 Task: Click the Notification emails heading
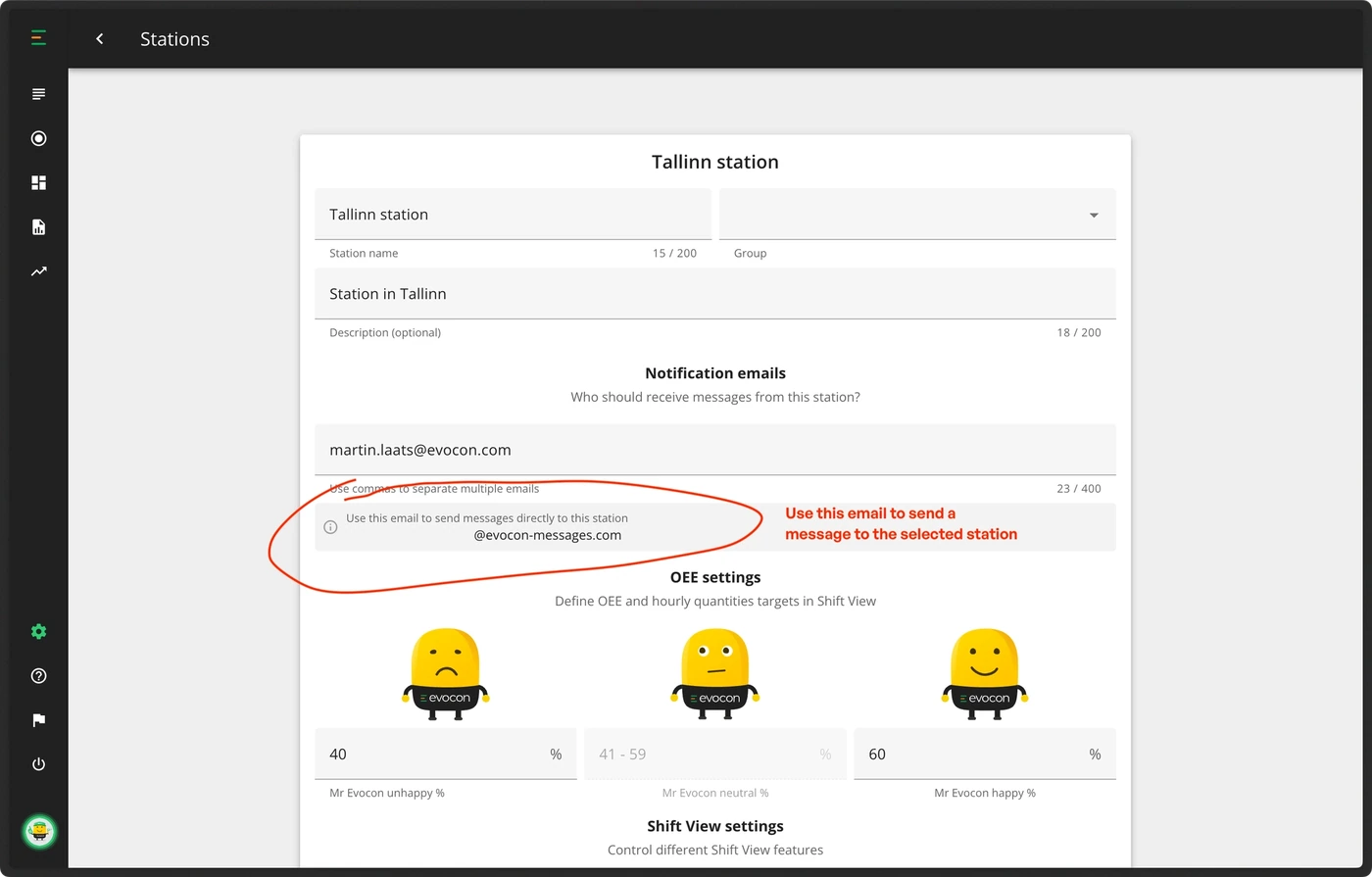click(x=715, y=373)
